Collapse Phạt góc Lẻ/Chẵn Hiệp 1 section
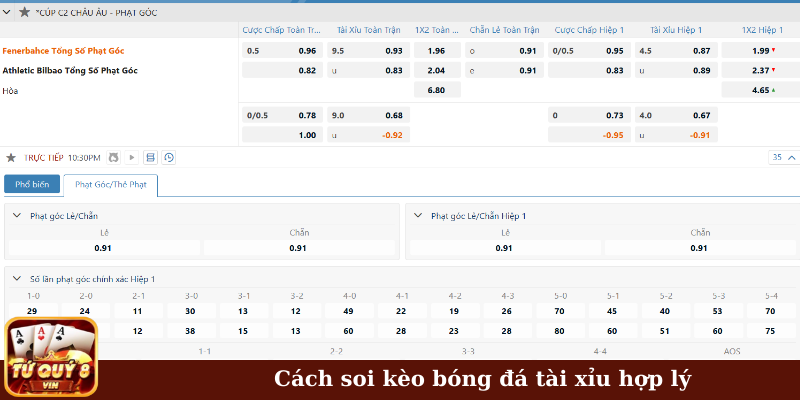The image size is (800, 400). coord(418,216)
